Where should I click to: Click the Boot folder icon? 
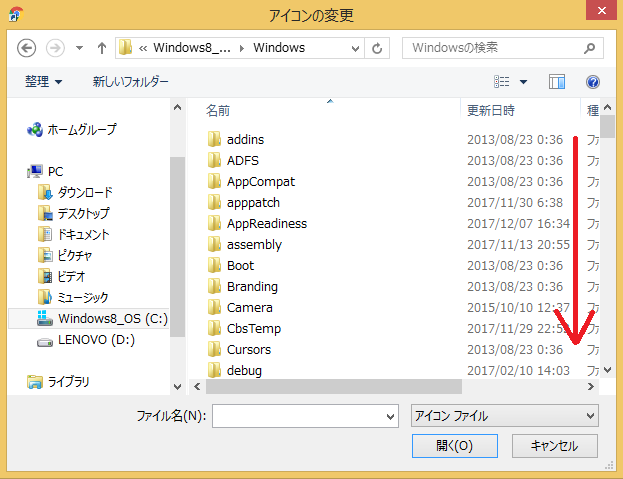215,265
